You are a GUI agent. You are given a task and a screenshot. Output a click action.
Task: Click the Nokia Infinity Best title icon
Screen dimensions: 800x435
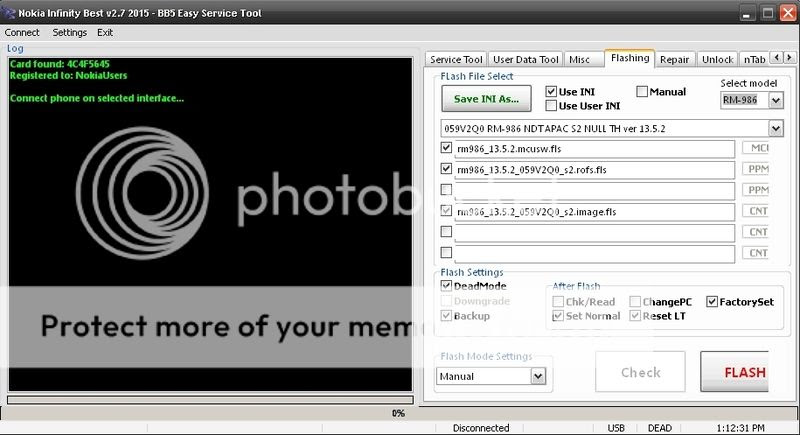point(8,12)
